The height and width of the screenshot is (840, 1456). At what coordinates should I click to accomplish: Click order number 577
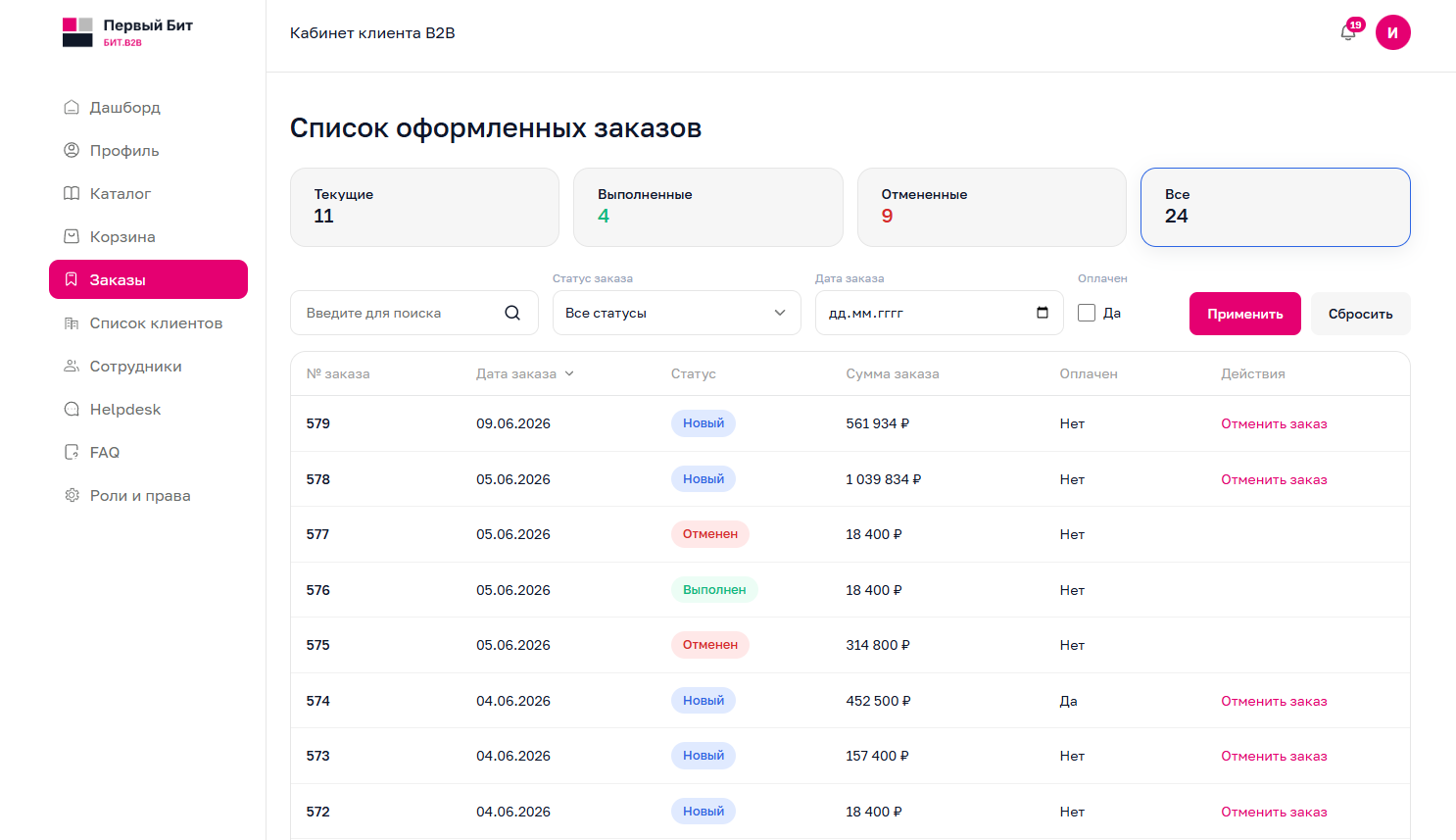(318, 534)
